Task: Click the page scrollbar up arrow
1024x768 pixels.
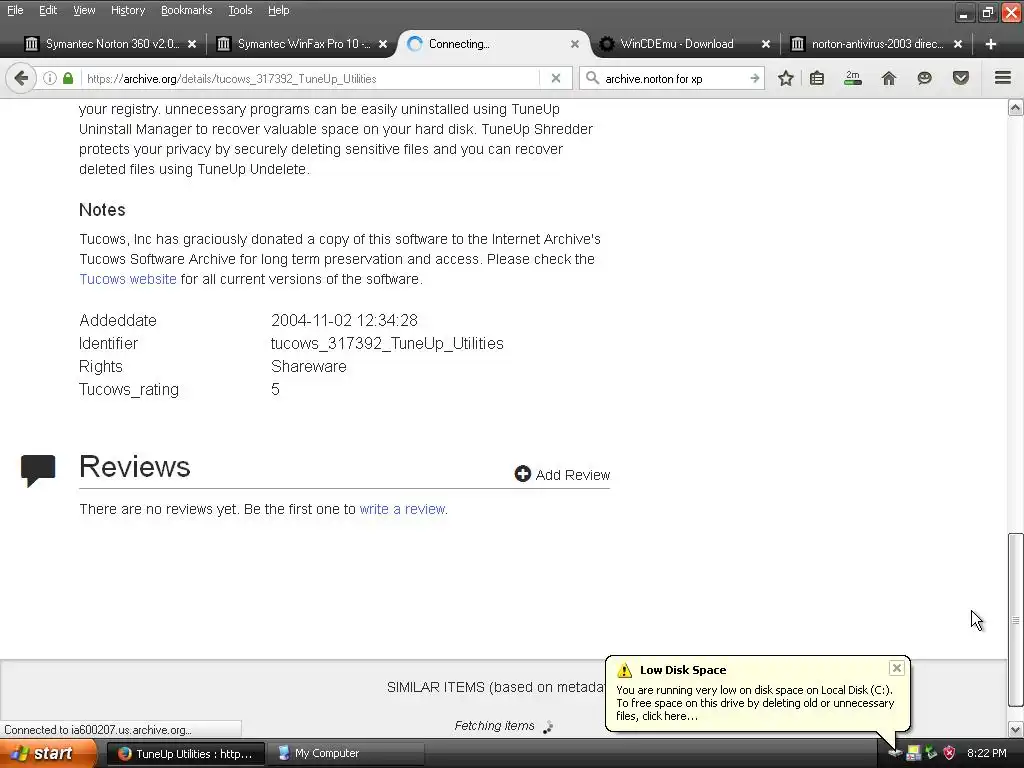Action: click(x=1016, y=108)
